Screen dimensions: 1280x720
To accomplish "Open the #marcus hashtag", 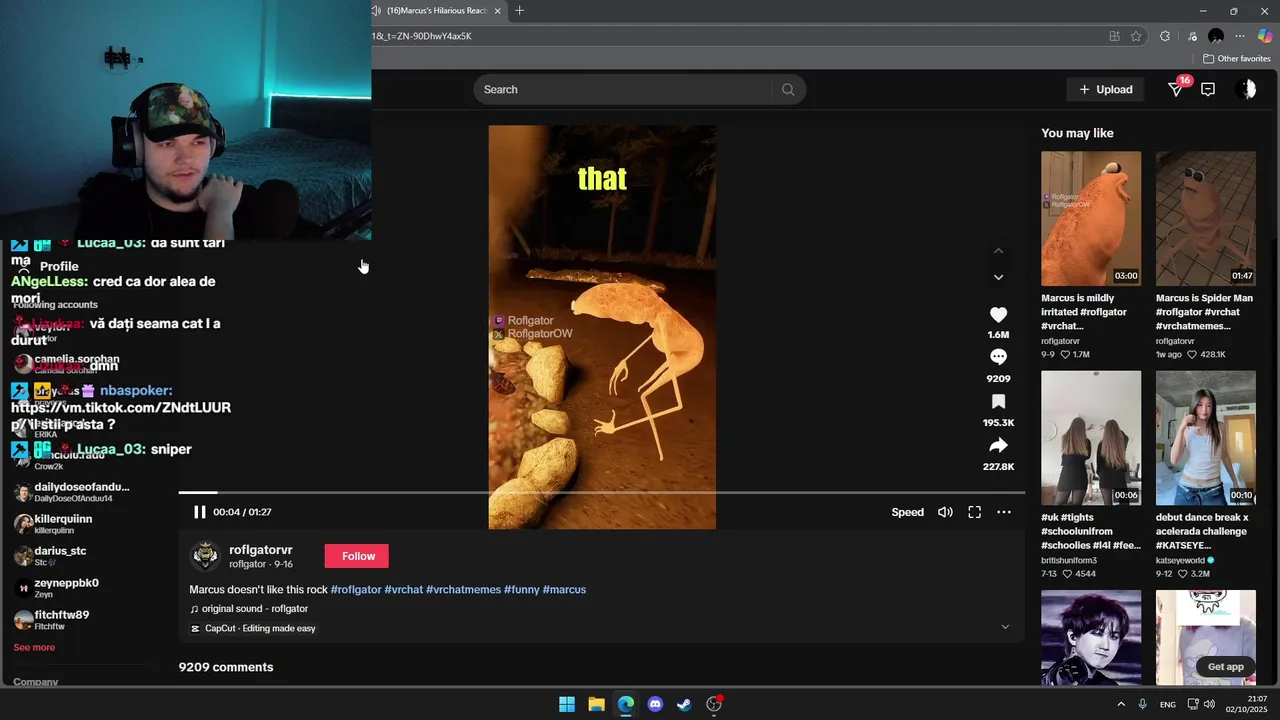I will point(564,590).
